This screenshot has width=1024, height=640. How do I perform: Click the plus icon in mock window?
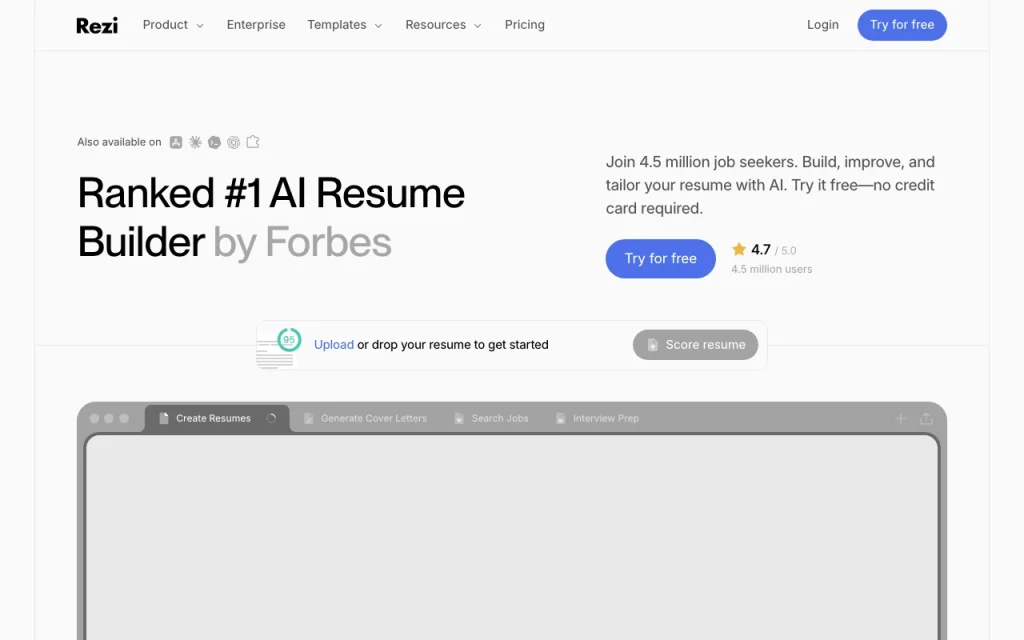[x=901, y=419]
